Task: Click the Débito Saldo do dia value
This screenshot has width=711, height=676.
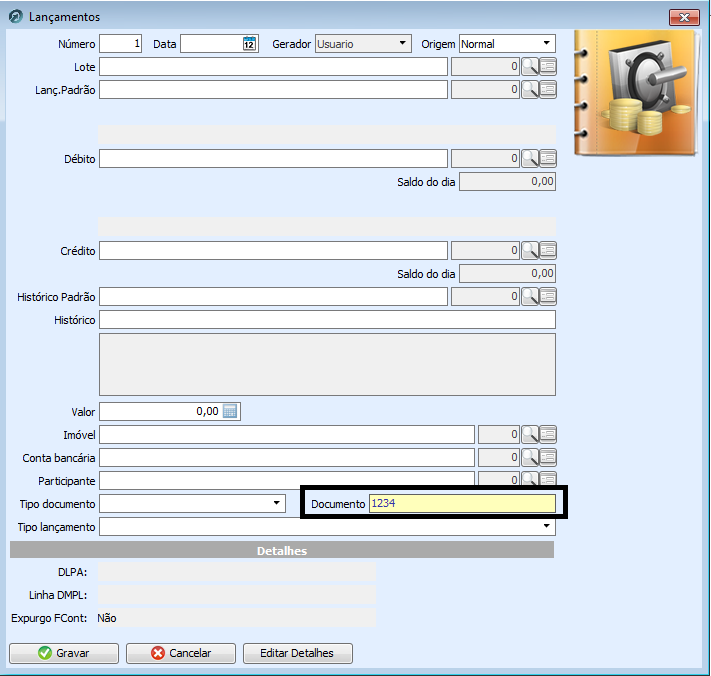Action: coord(507,181)
